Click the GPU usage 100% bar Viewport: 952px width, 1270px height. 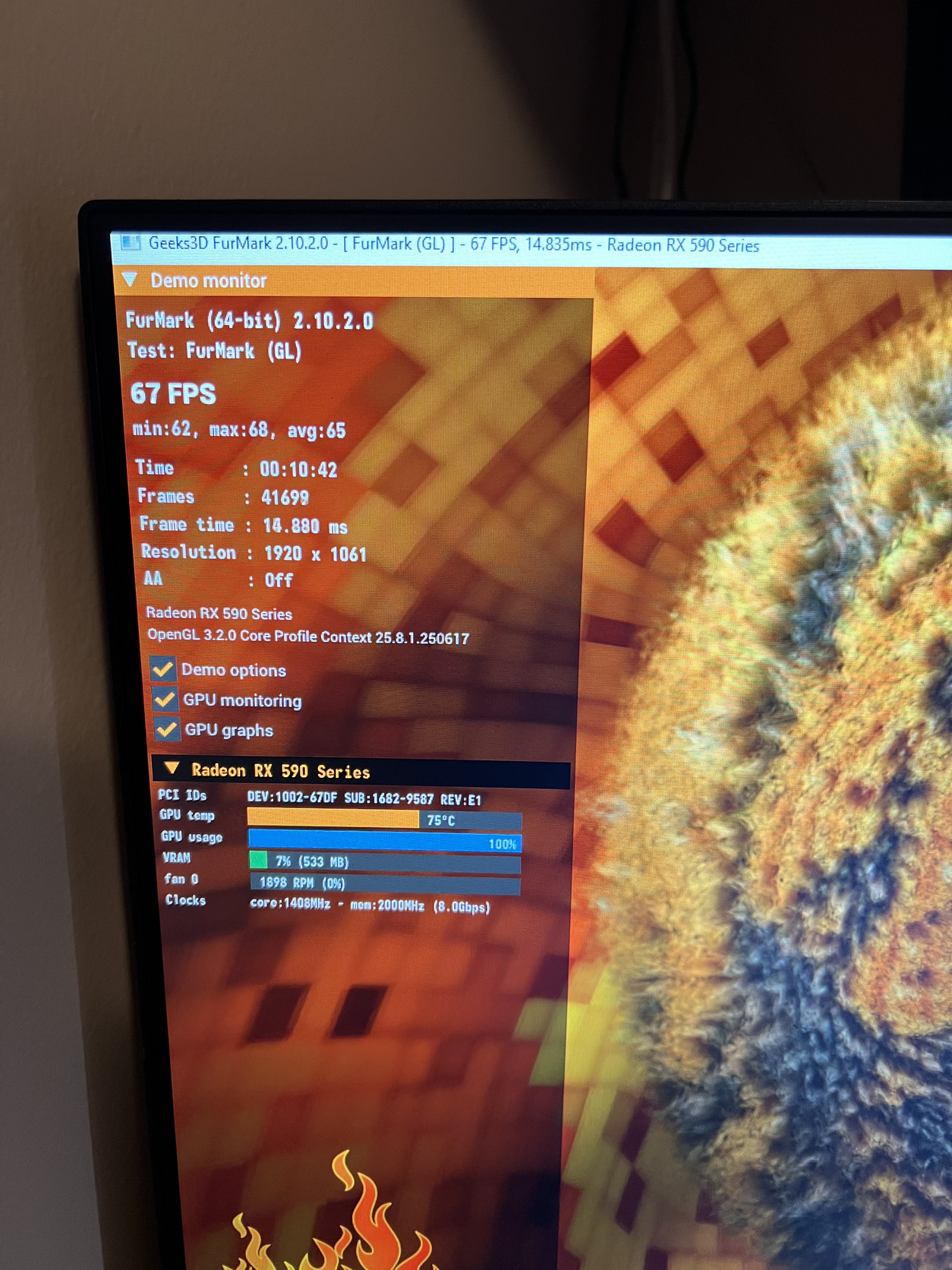tap(385, 841)
